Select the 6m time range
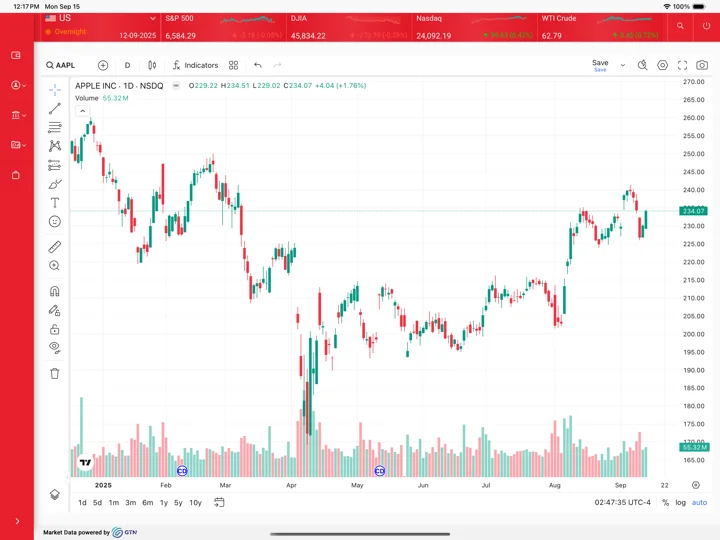This screenshot has width=720, height=540. [x=147, y=502]
